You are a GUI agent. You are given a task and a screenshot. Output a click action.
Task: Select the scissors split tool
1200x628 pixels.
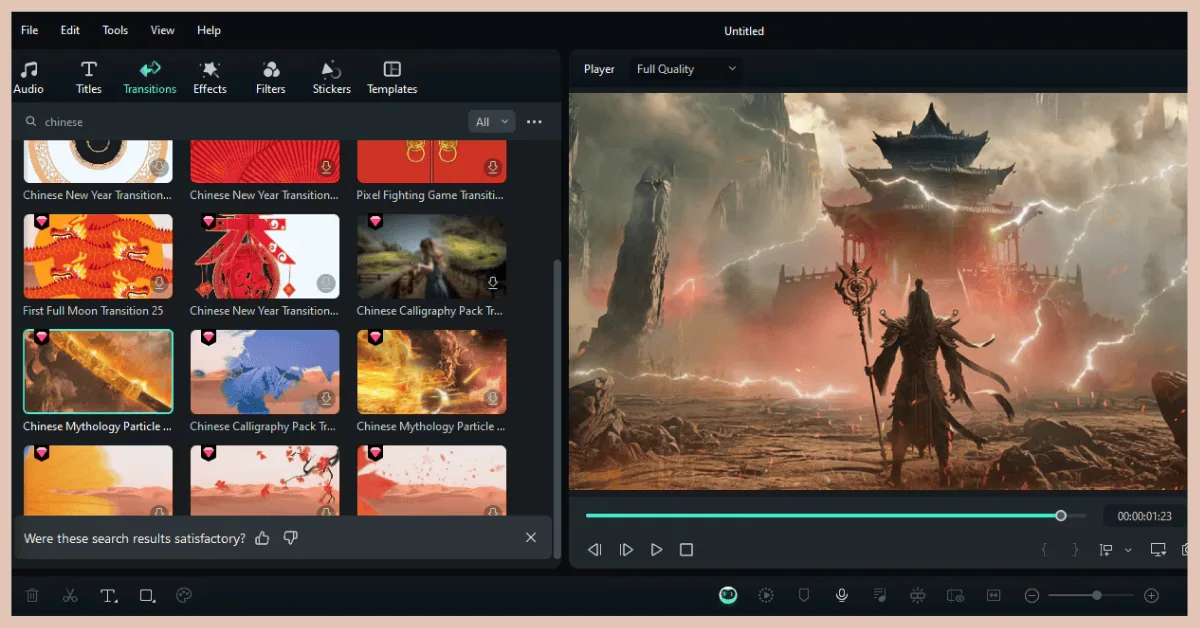70,595
